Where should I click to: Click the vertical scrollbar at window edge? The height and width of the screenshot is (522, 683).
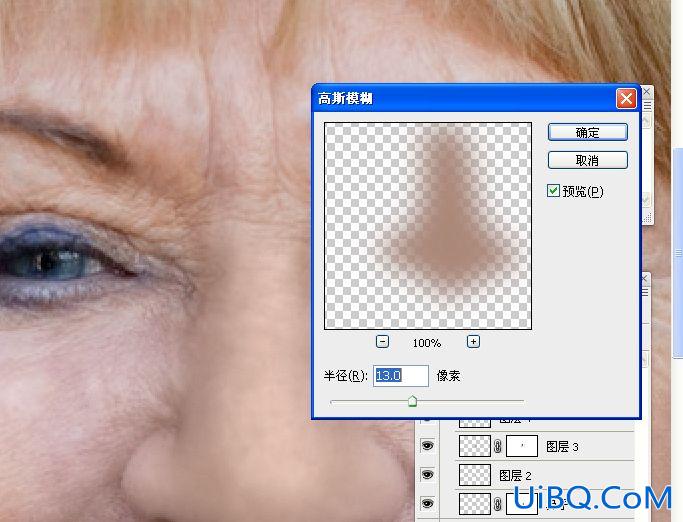point(678,253)
